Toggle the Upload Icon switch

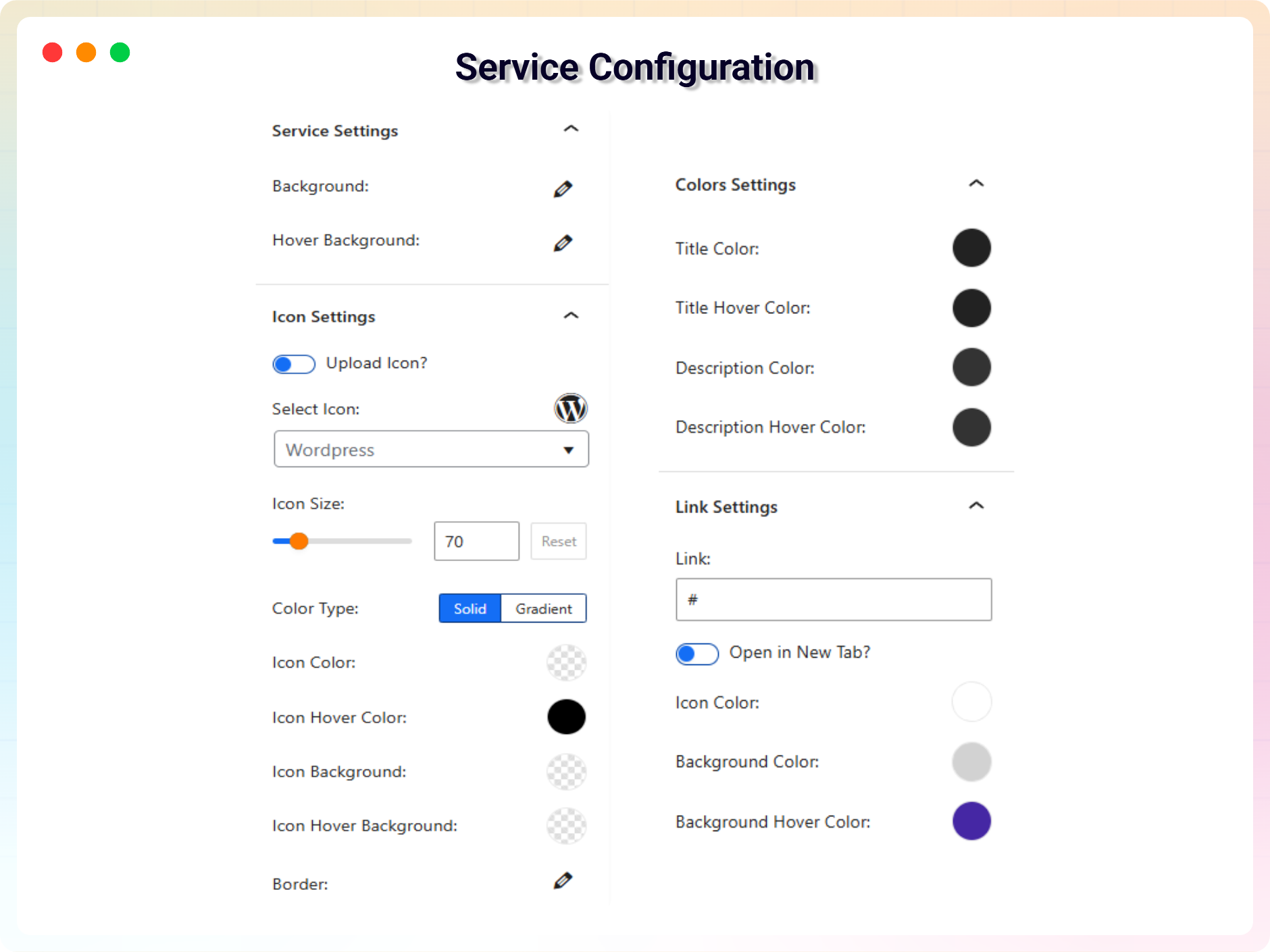point(294,364)
